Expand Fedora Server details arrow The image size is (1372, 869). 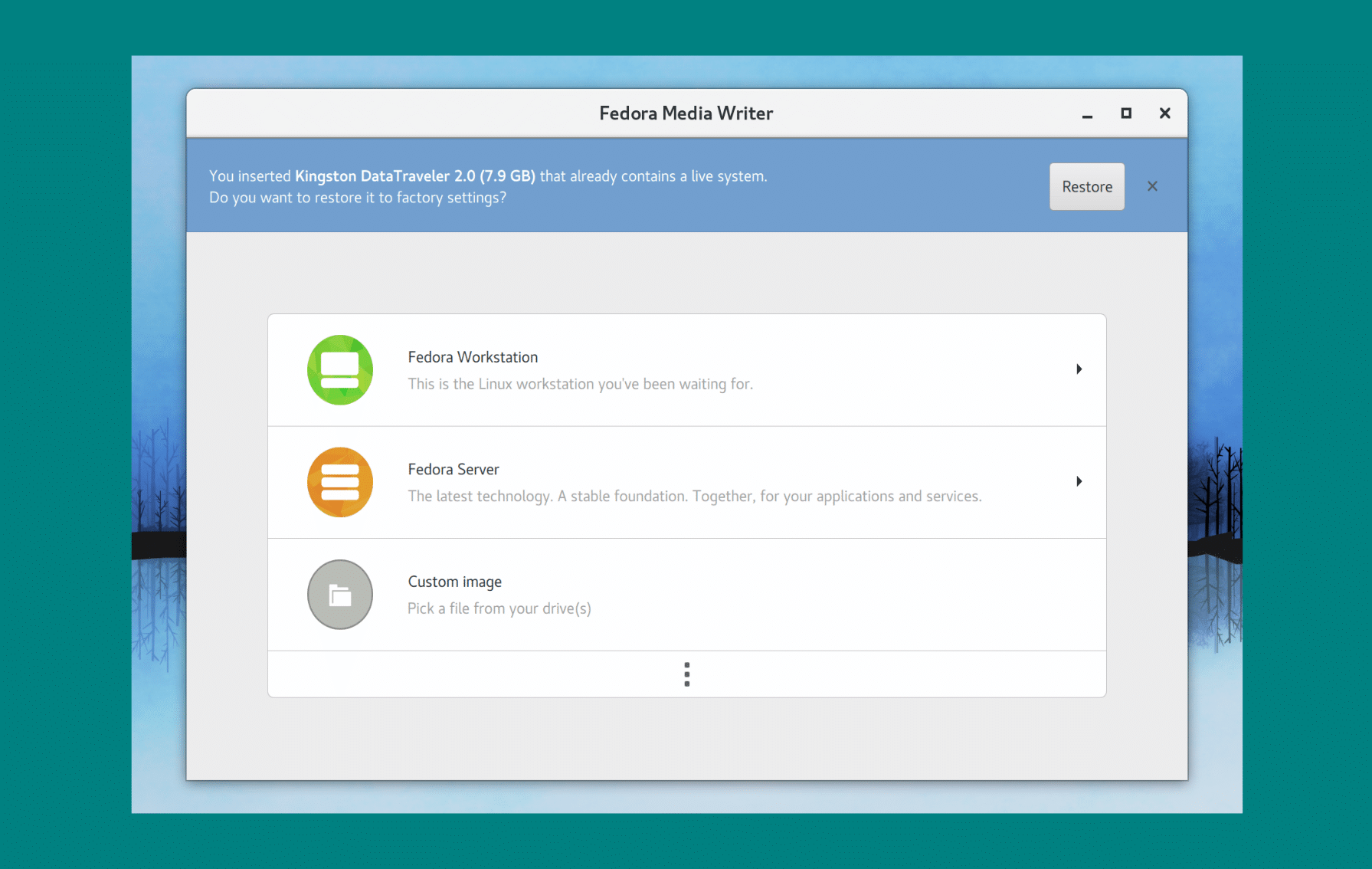[1079, 481]
